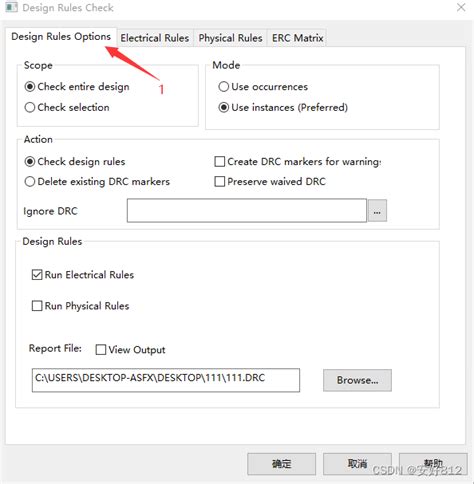Switch to the Physical Rules tab

(x=230, y=38)
